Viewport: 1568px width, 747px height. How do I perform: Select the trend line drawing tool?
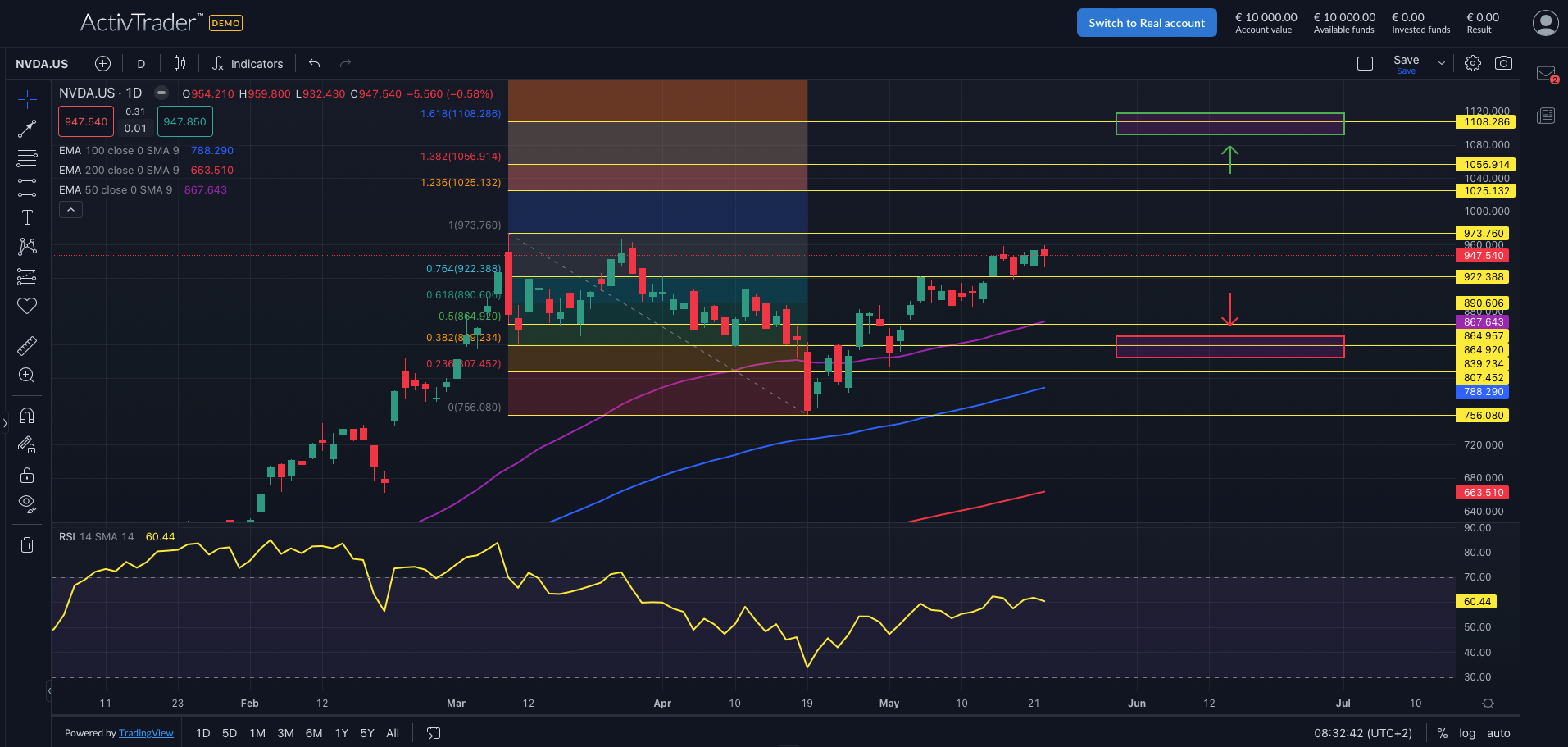pos(27,129)
